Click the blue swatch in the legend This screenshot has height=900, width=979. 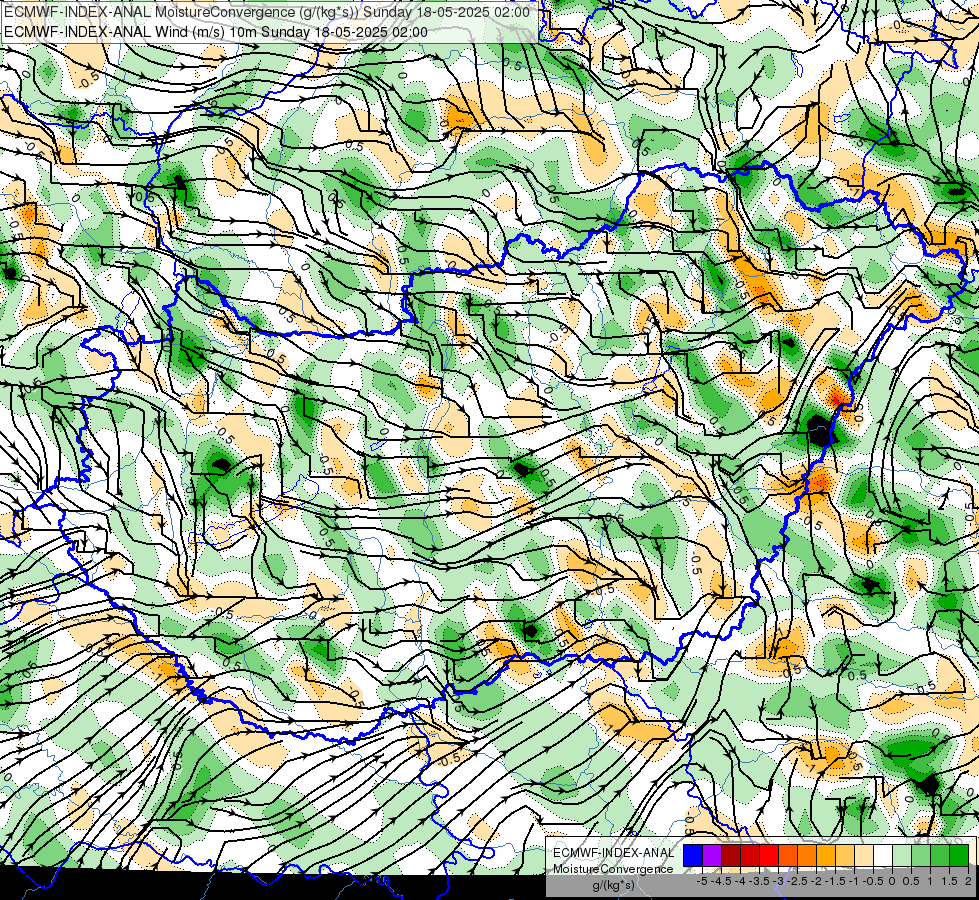pyautogui.click(x=693, y=856)
